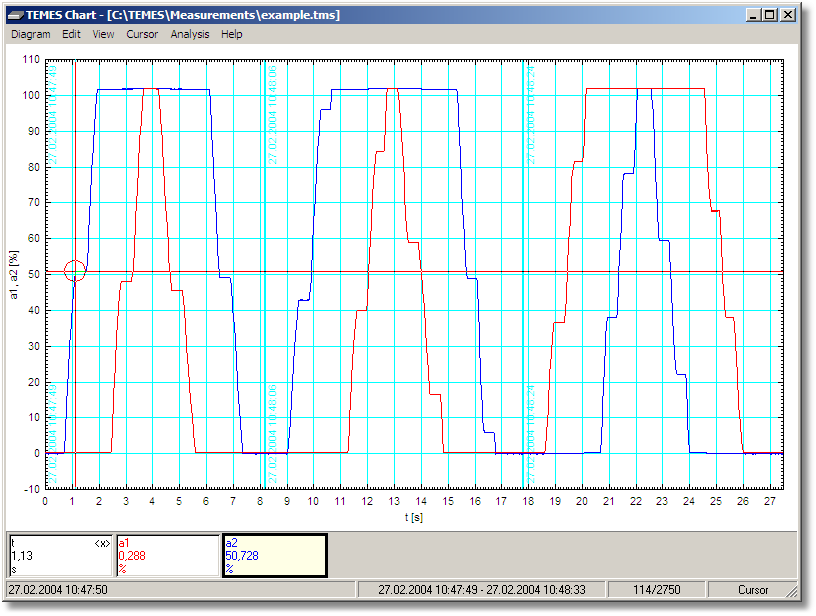Screen dimensions: 816x616
Task: Click the window resize grip in the corner
Action: [791, 591]
